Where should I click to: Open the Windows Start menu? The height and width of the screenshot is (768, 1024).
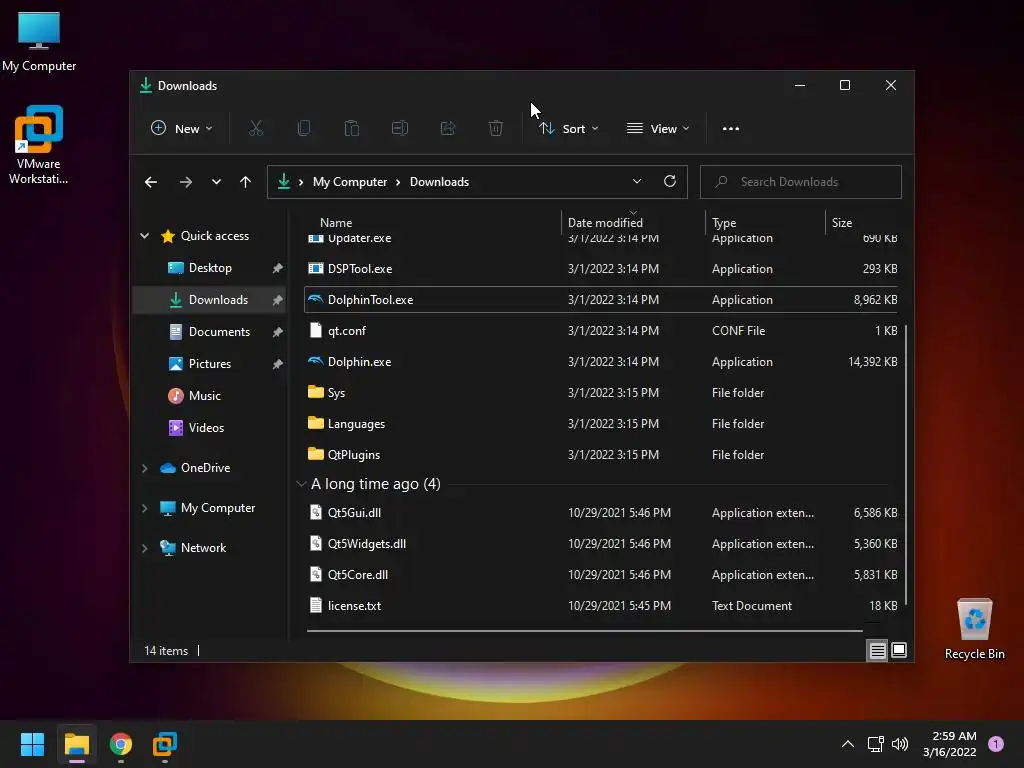pos(32,744)
